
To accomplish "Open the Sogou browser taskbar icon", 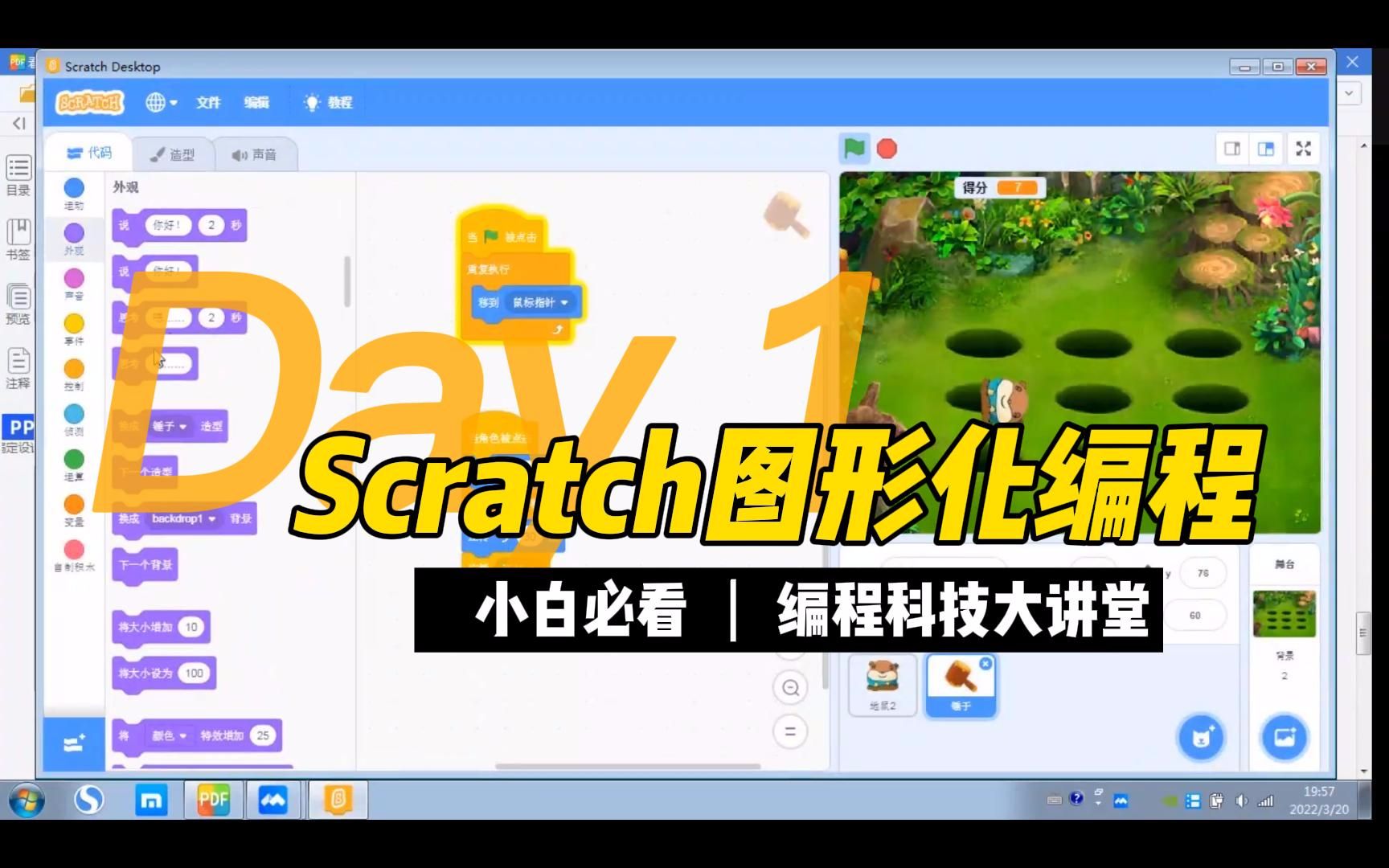I will coord(88,800).
